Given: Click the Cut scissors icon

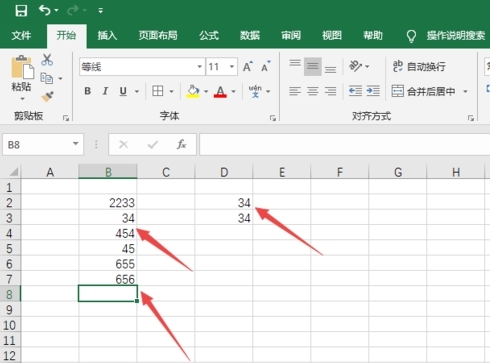Looking at the screenshot, I should click(47, 60).
